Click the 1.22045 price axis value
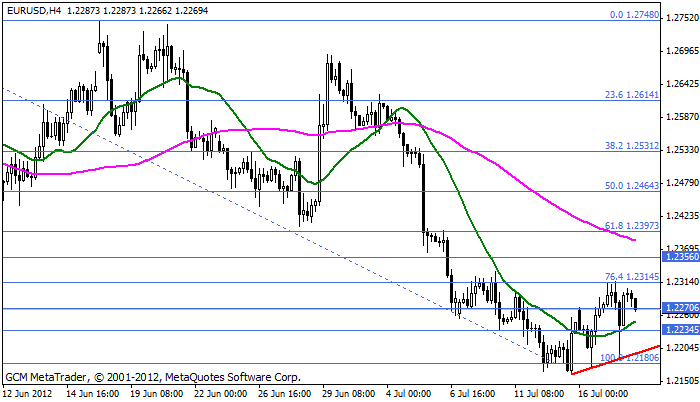Image resolution: width=700 pixels, height=402 pixels. pos(681,348)
